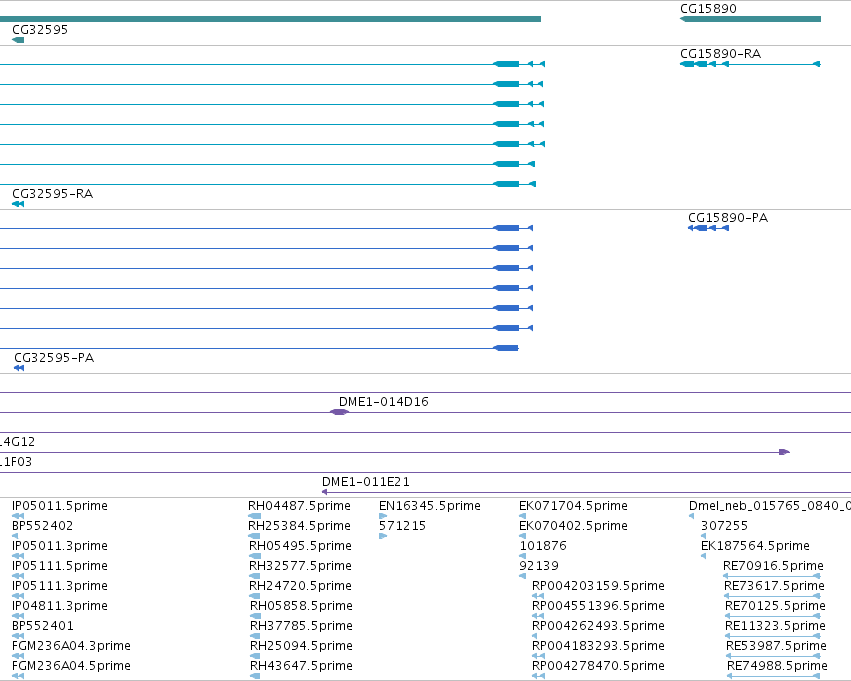Click the CG32595-PA label

point(54,358)
